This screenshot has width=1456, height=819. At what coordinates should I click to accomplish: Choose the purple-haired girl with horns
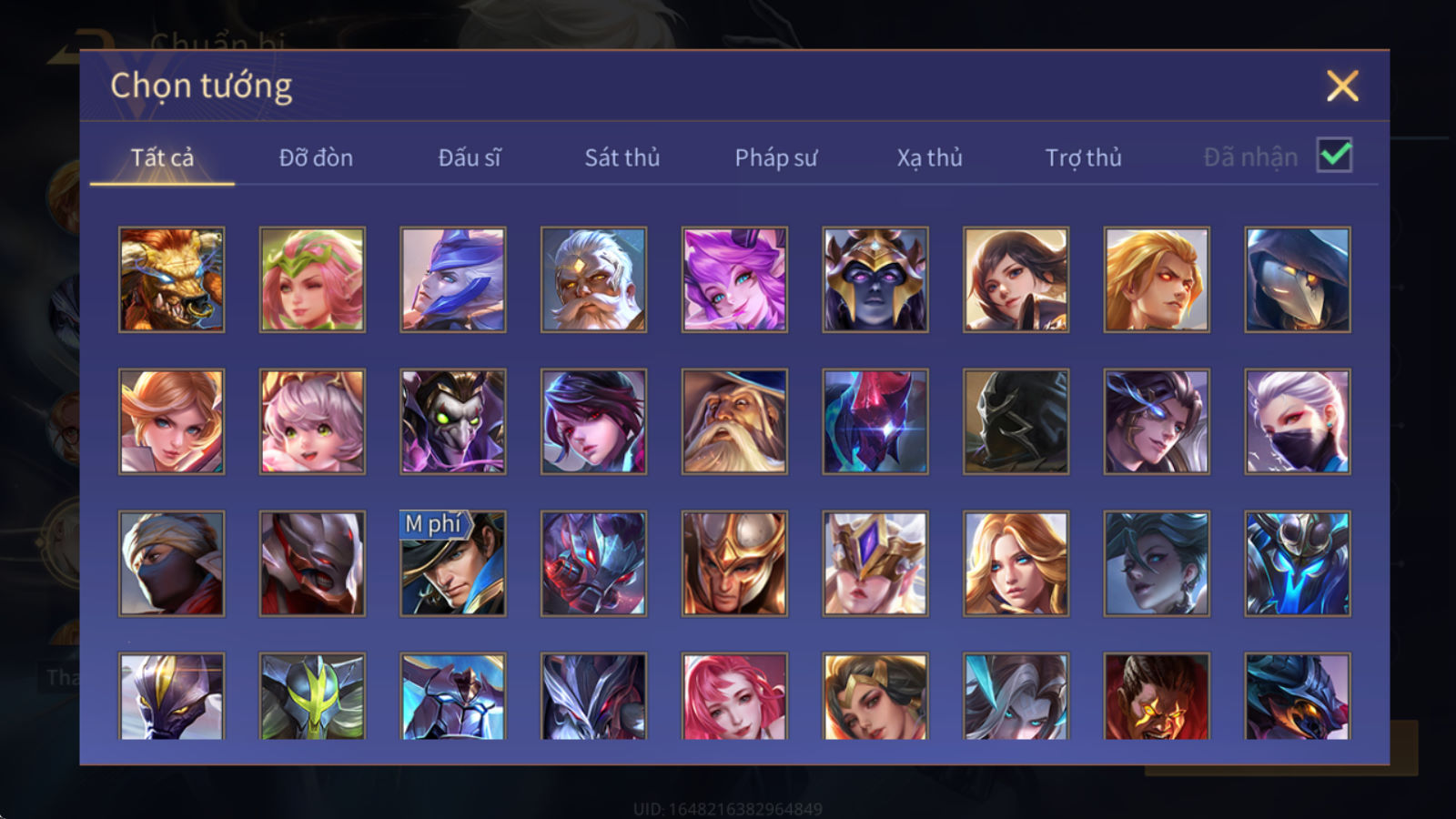pyautogui.click(x=734, y=279)
